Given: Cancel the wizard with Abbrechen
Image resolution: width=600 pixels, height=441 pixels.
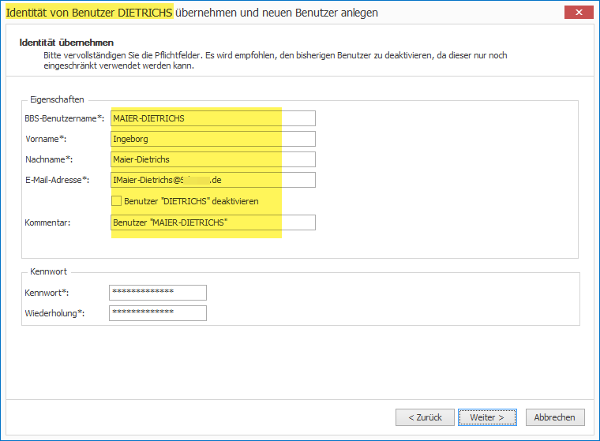Looking at the screenshot, I should point(555,417).
